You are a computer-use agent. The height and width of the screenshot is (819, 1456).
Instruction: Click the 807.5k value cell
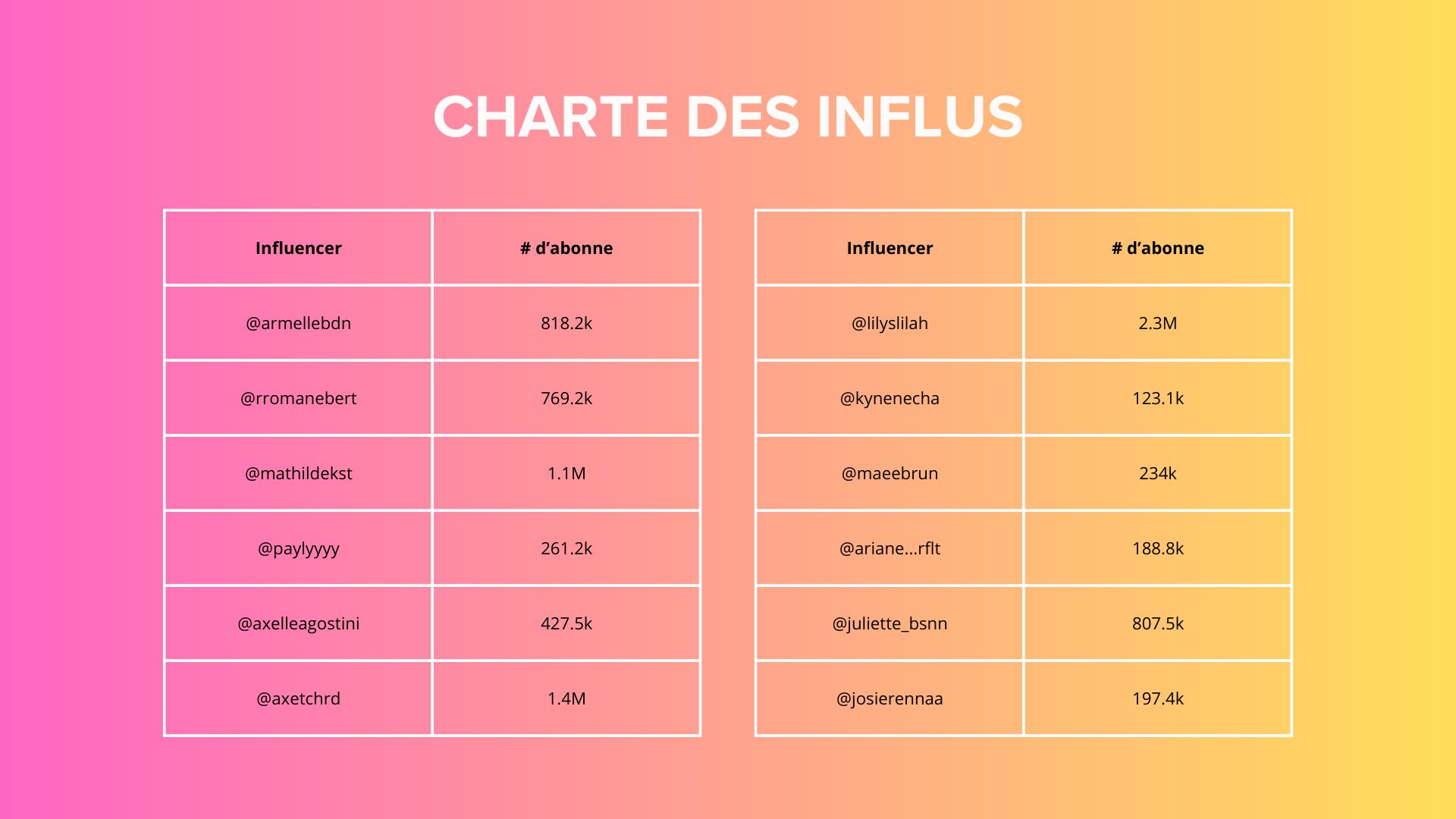(1158, 623)
